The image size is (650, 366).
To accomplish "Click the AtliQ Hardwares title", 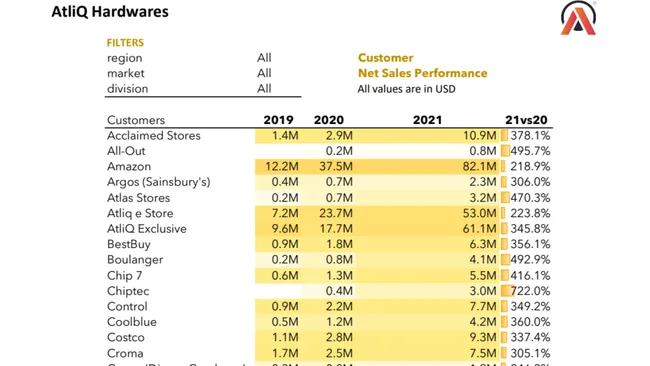I will pyautogui.click(x=110, y=12).
